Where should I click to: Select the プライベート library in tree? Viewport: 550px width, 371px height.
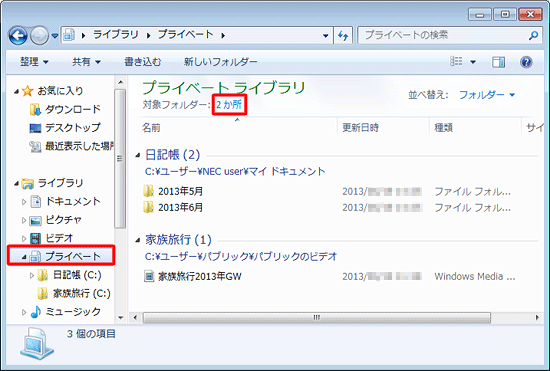pos(73,256)
